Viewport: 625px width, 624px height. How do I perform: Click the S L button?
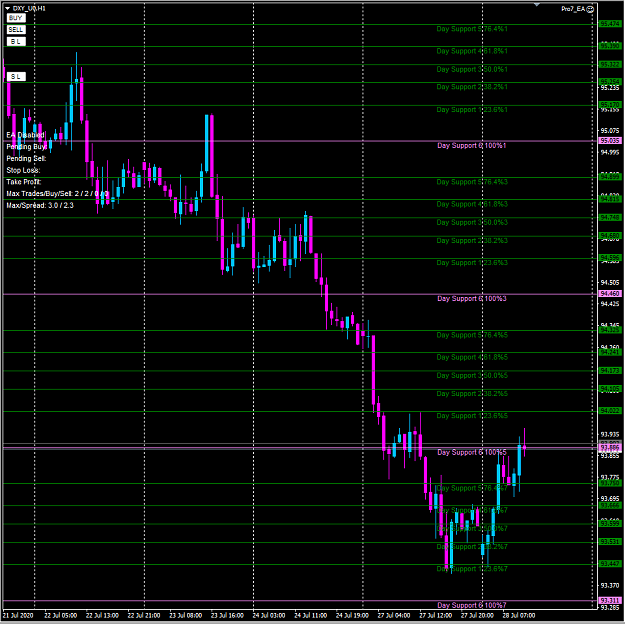(16, 77)
